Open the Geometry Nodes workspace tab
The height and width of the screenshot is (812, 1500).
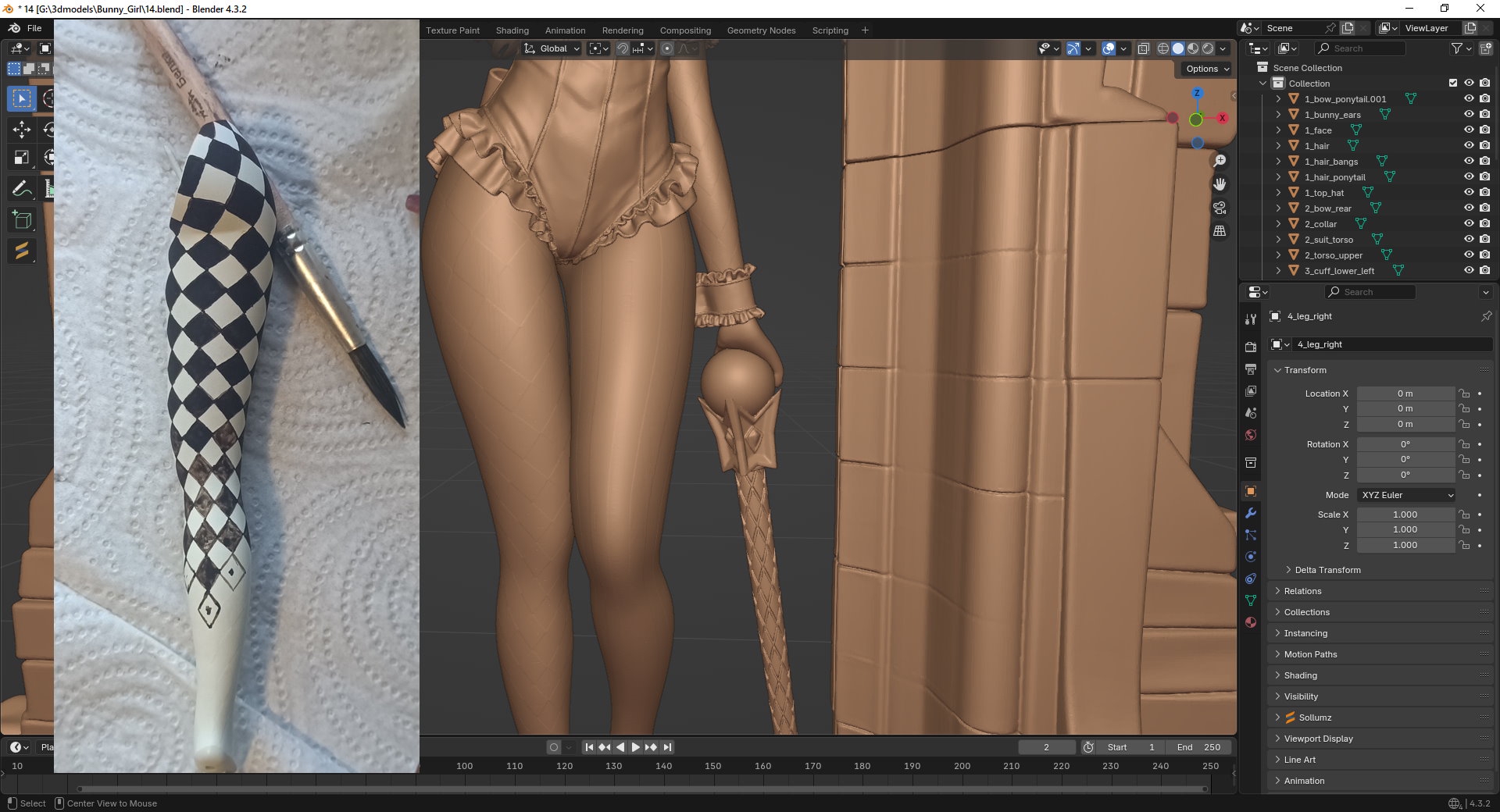pyautogui.click(x=761, y=30)
